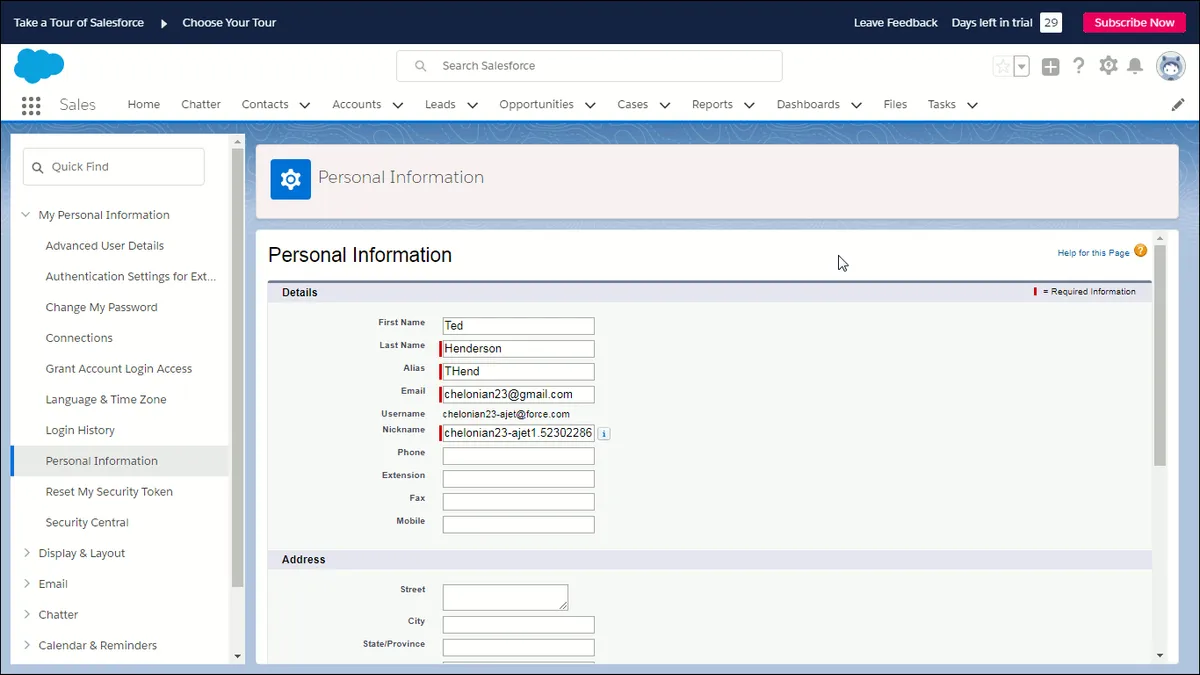Click the Days left in trial 29 badge
Viewport: 1200px width, 675px height.
pyautogui.click(x=1050, y=22)
